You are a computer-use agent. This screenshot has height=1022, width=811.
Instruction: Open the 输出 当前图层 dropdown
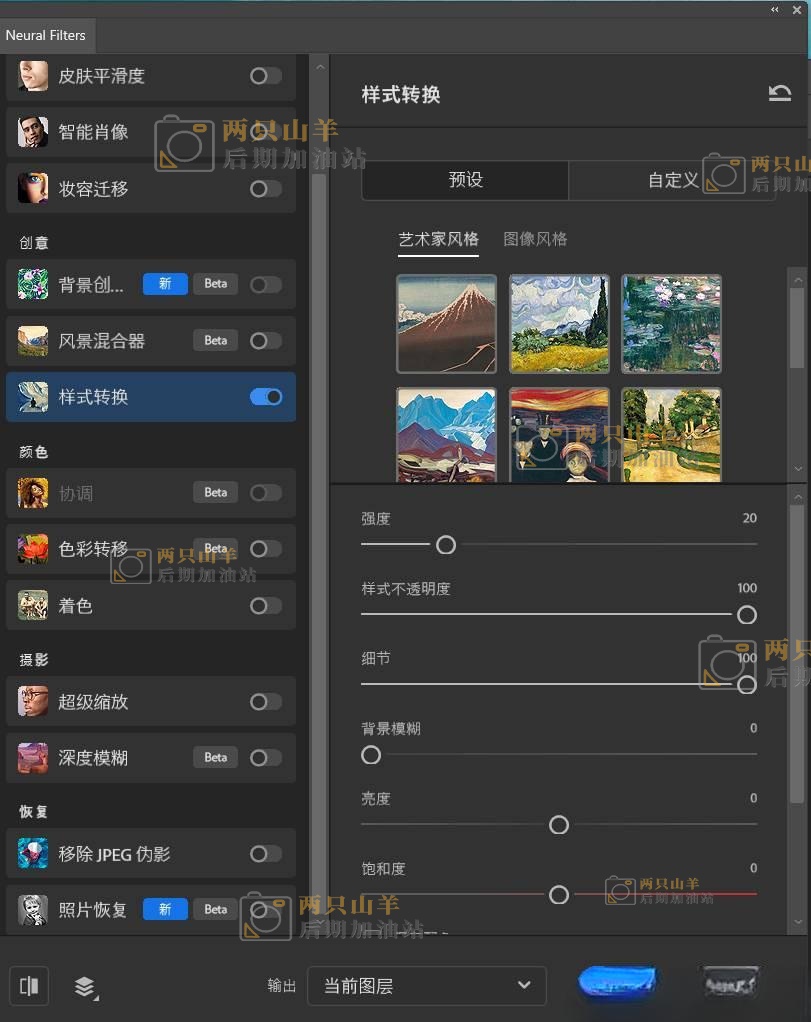(426, 986)
